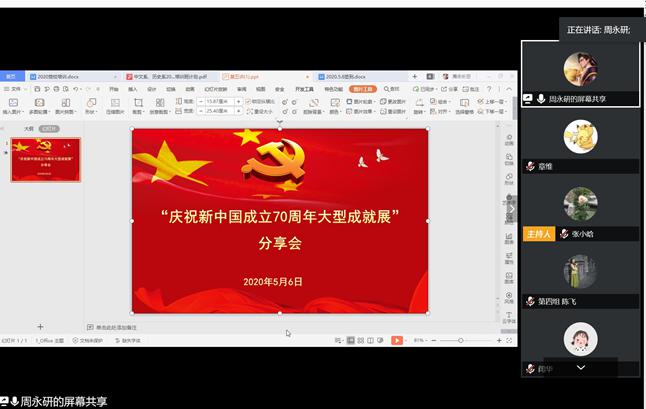Click the zoom out minus button
The image size is (646, 409).
(x=434, y=340)
